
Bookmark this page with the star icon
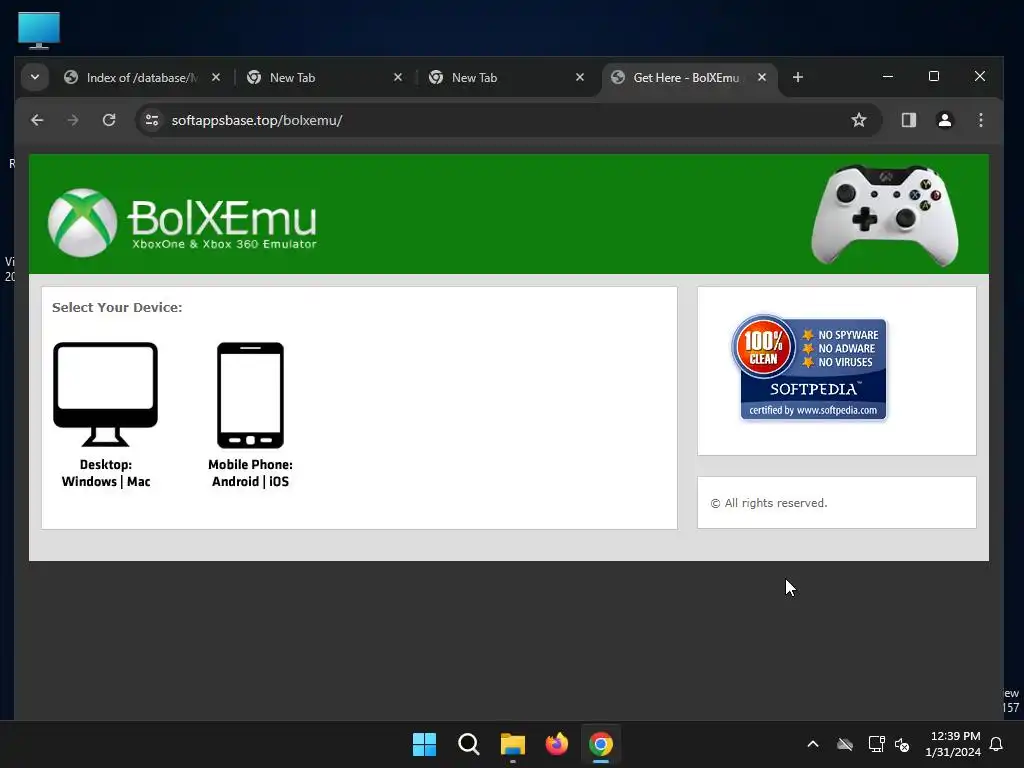coord(859,120)
